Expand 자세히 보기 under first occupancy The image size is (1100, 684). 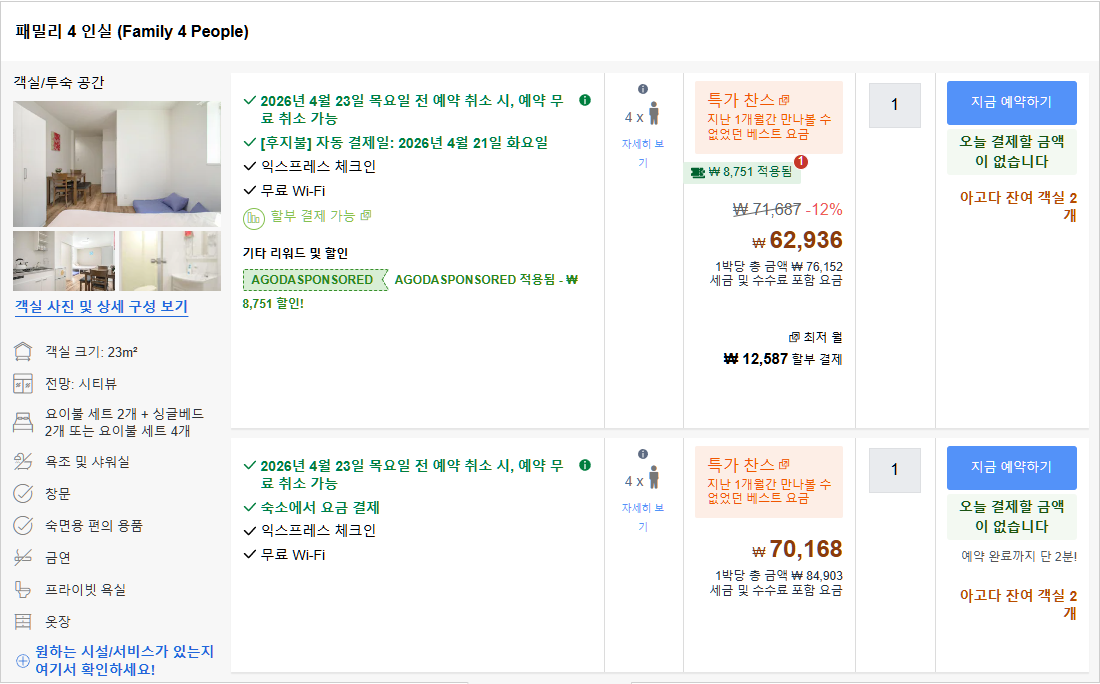[x=642, y=153]
